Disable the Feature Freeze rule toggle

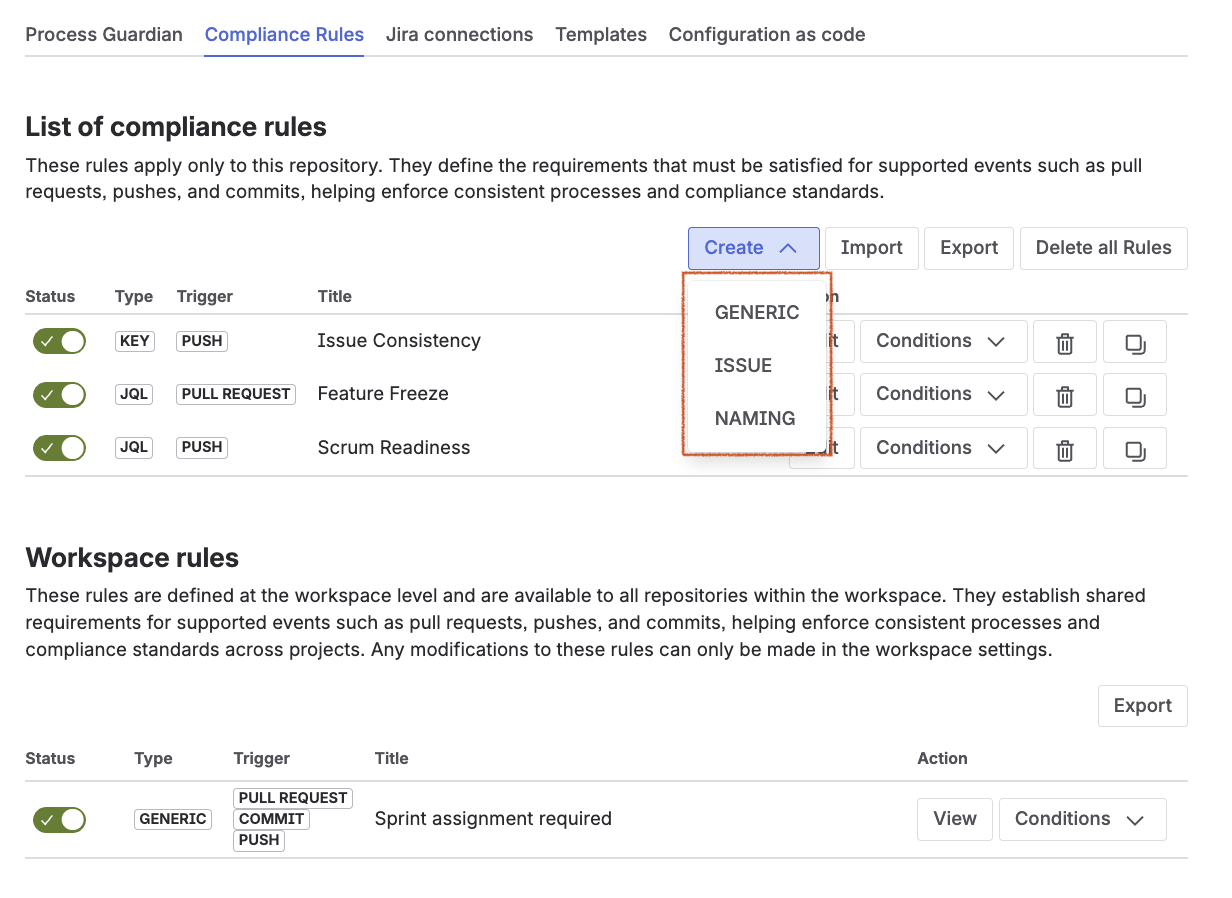(59, 394)
